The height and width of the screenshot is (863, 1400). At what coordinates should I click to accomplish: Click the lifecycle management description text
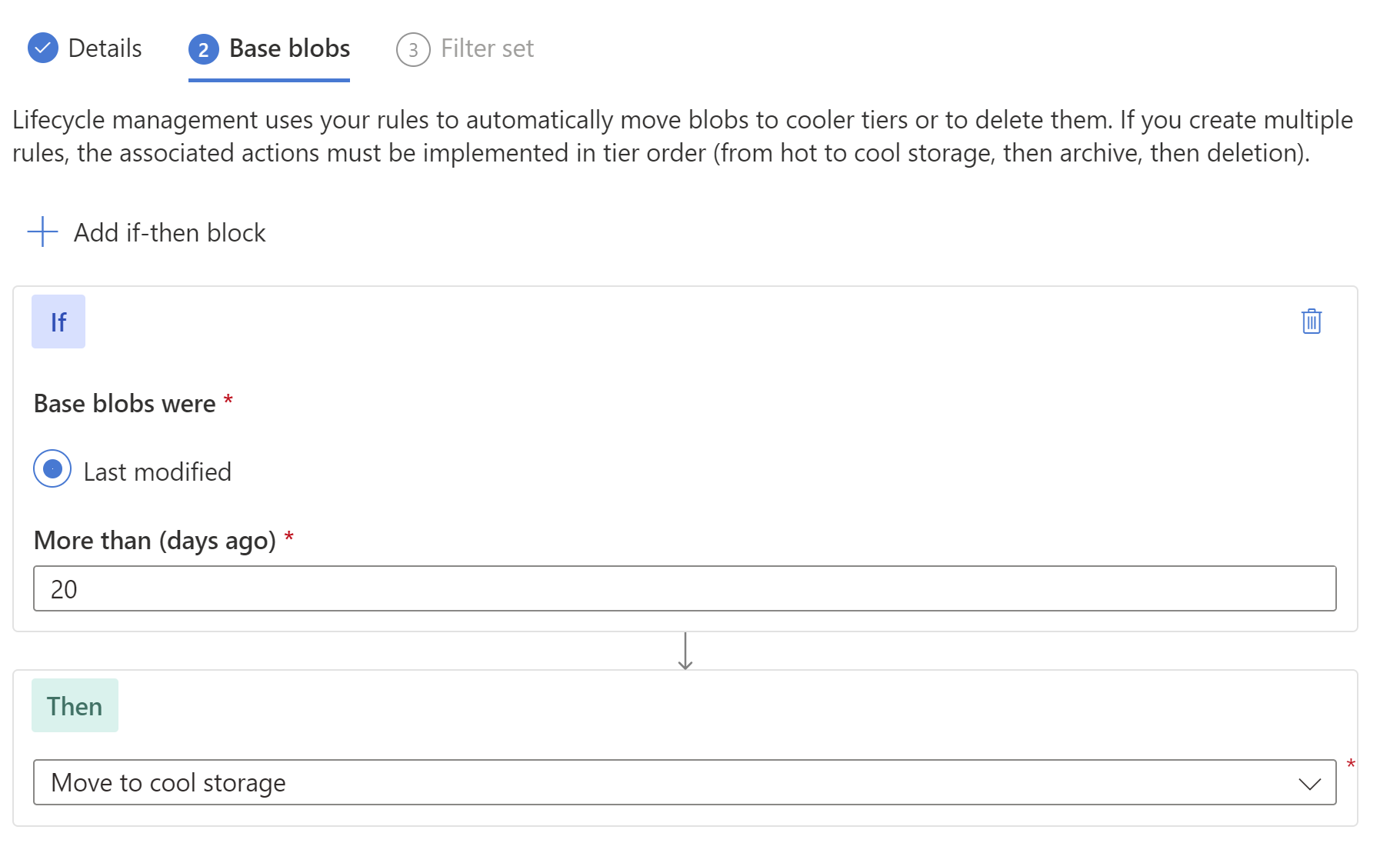click(x=683, y=136)
